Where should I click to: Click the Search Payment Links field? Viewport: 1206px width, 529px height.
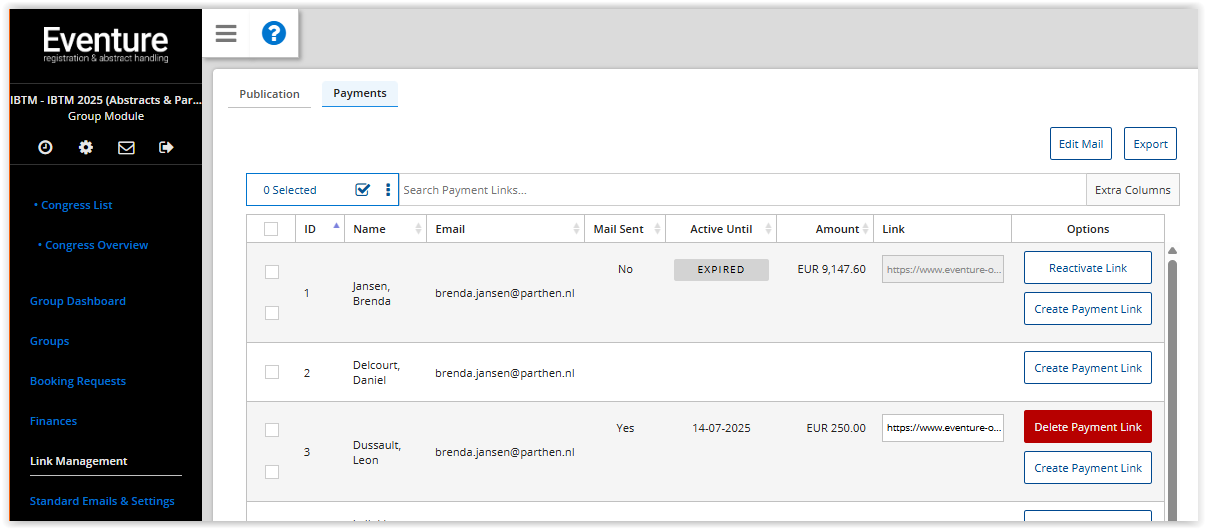coord(740,190)
